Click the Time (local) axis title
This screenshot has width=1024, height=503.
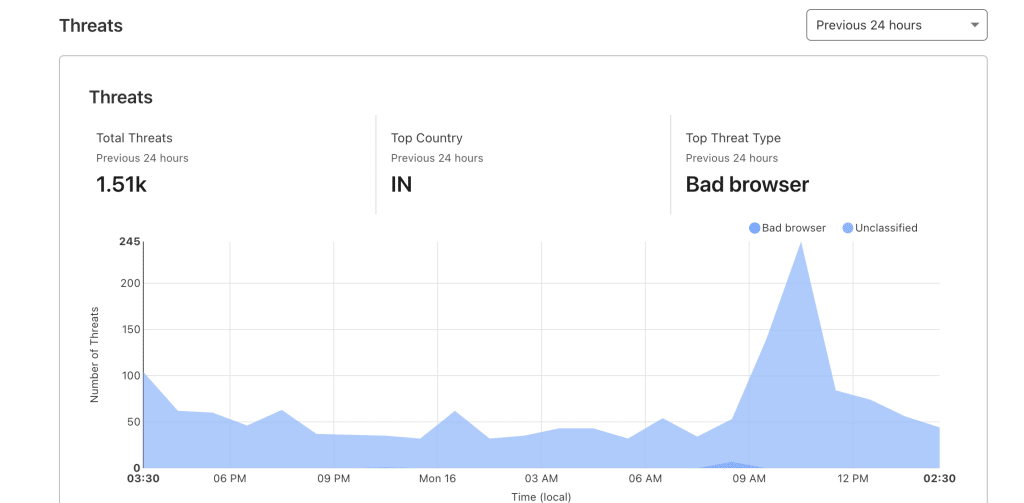pos(541,496)
